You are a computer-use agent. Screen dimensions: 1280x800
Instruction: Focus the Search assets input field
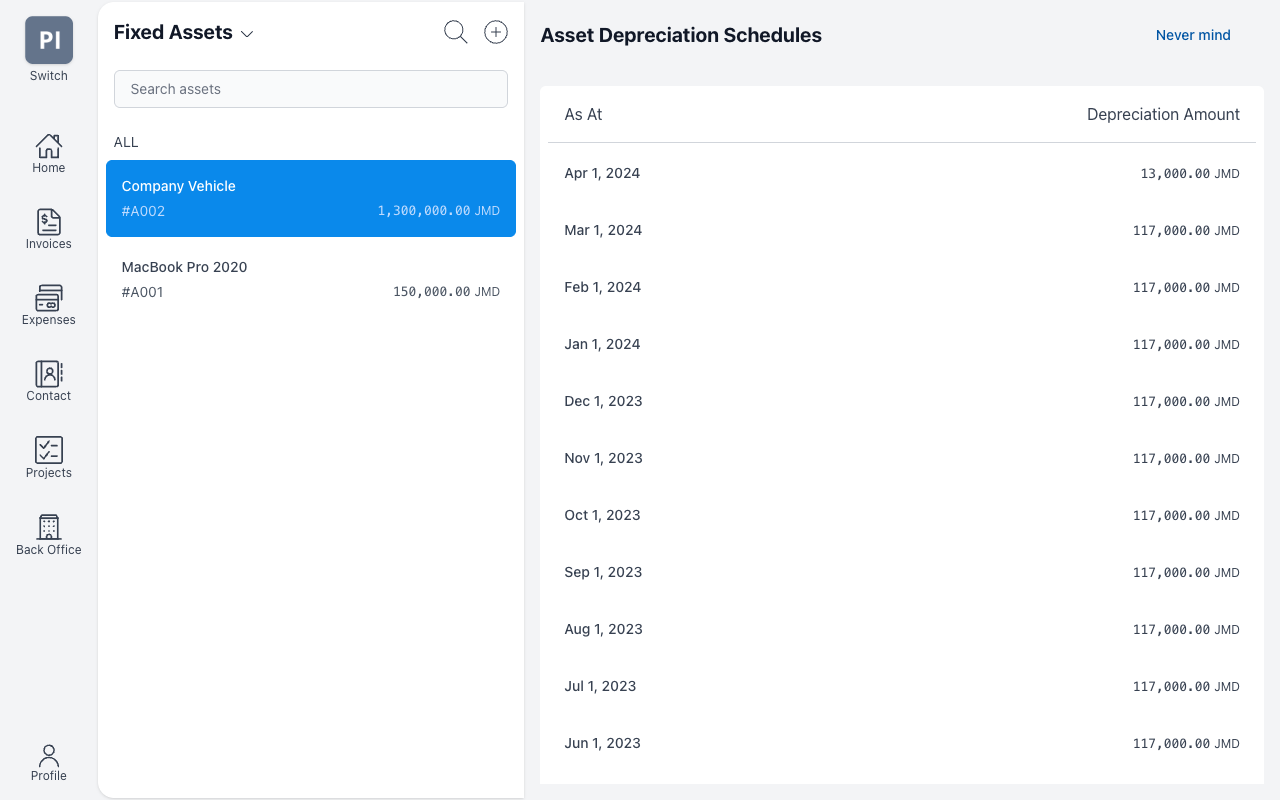tap(311, 89)
